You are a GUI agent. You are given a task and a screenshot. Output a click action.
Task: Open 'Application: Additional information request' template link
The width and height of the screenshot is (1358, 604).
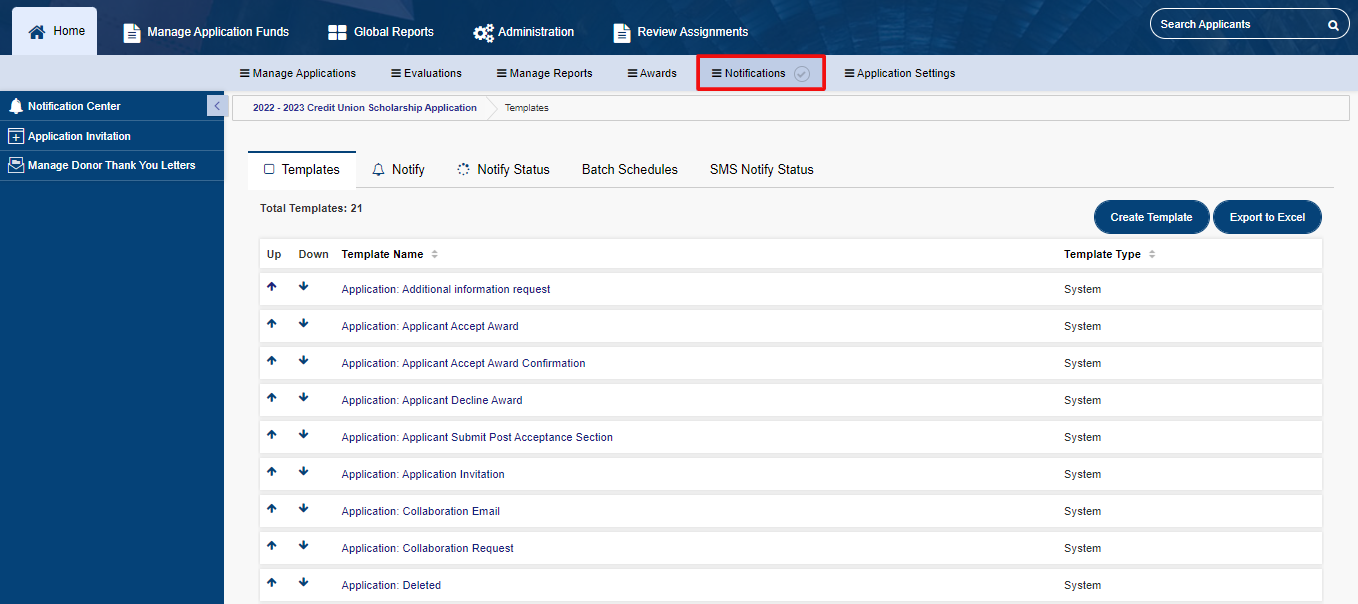click(x=446, y=289)
